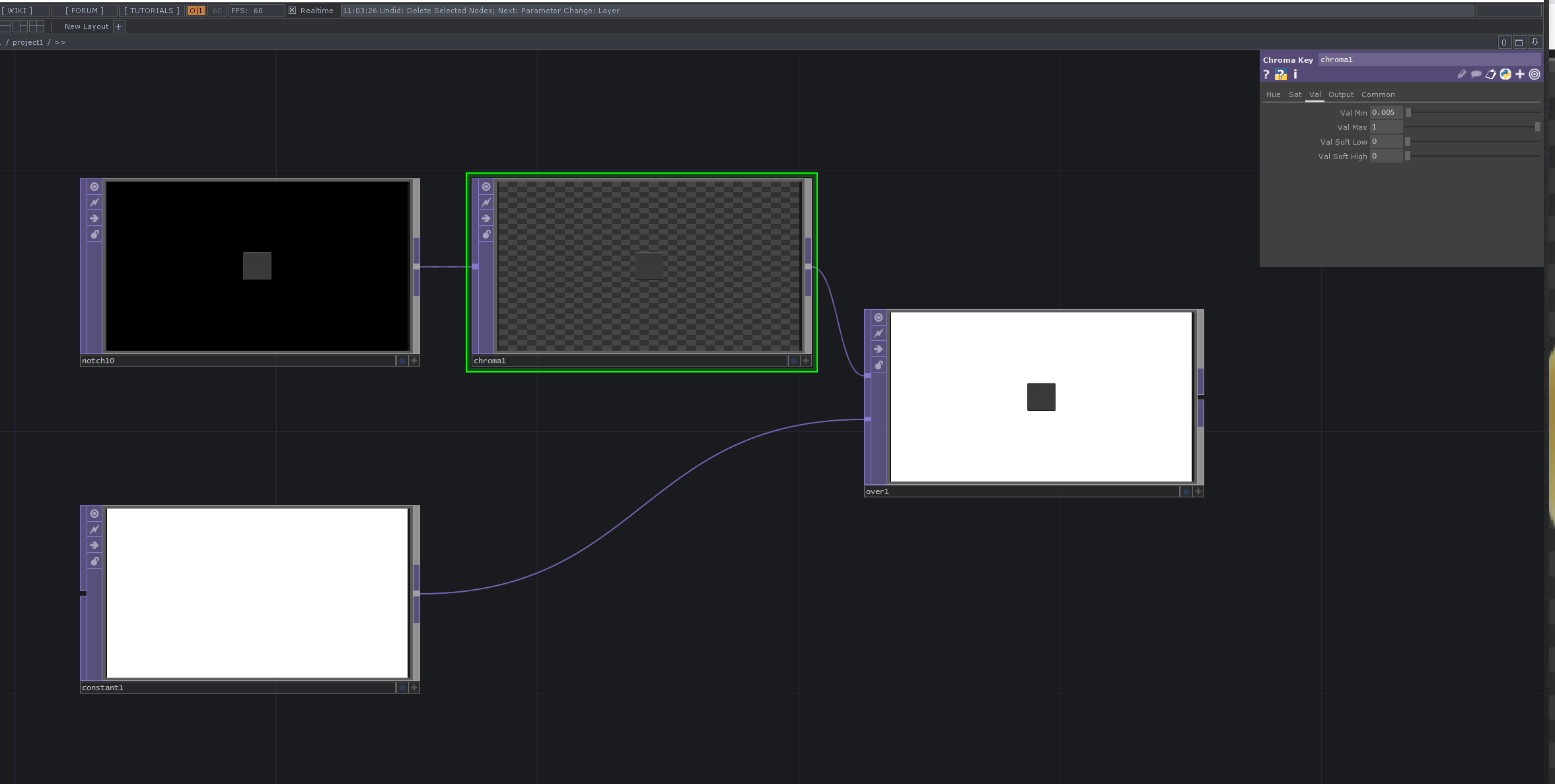Switch to the Sat parameter tab

pyautogui.click(x=1295, y=94)
